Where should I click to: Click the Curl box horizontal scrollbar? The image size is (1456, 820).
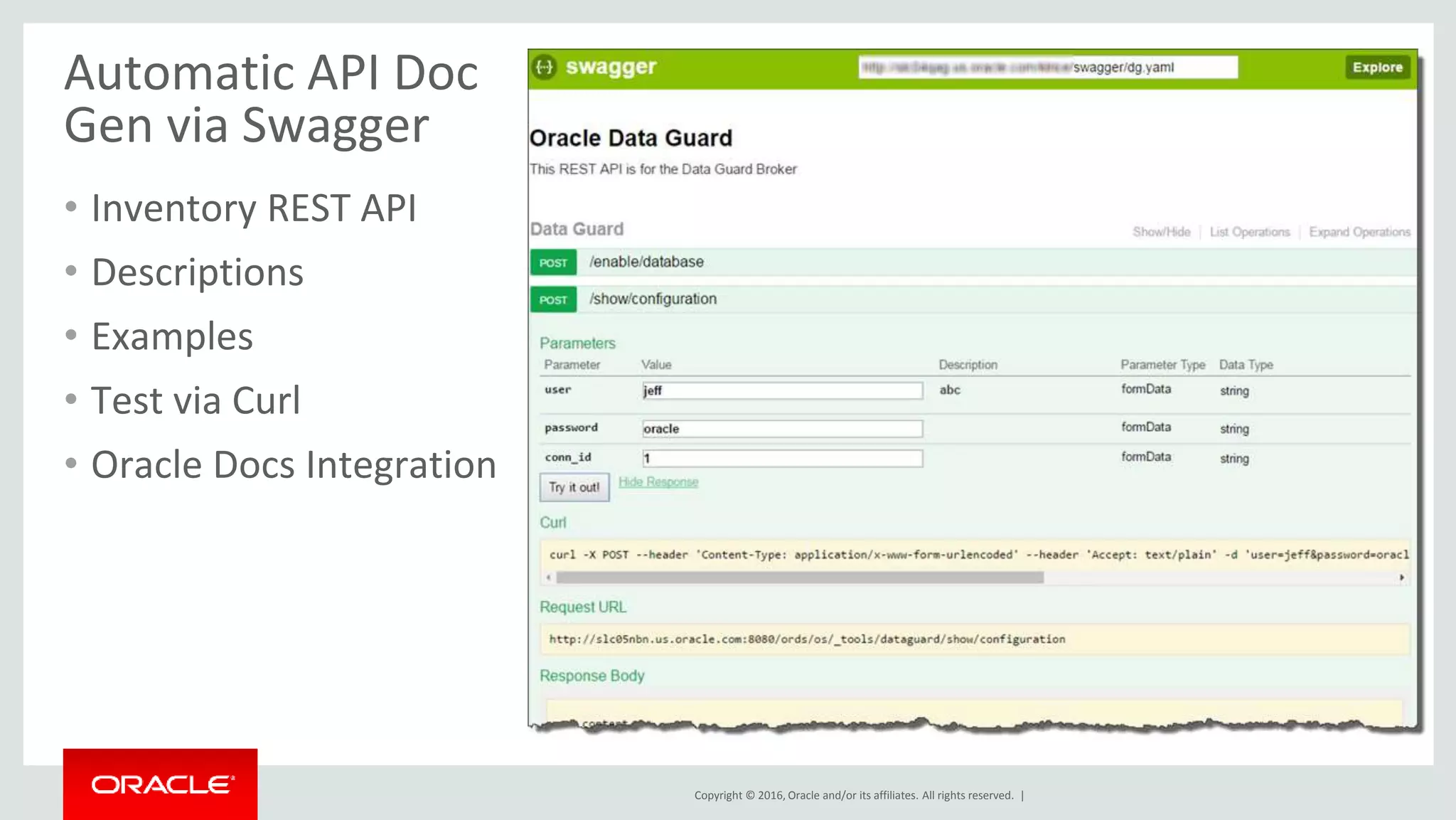tap(799, 577)
